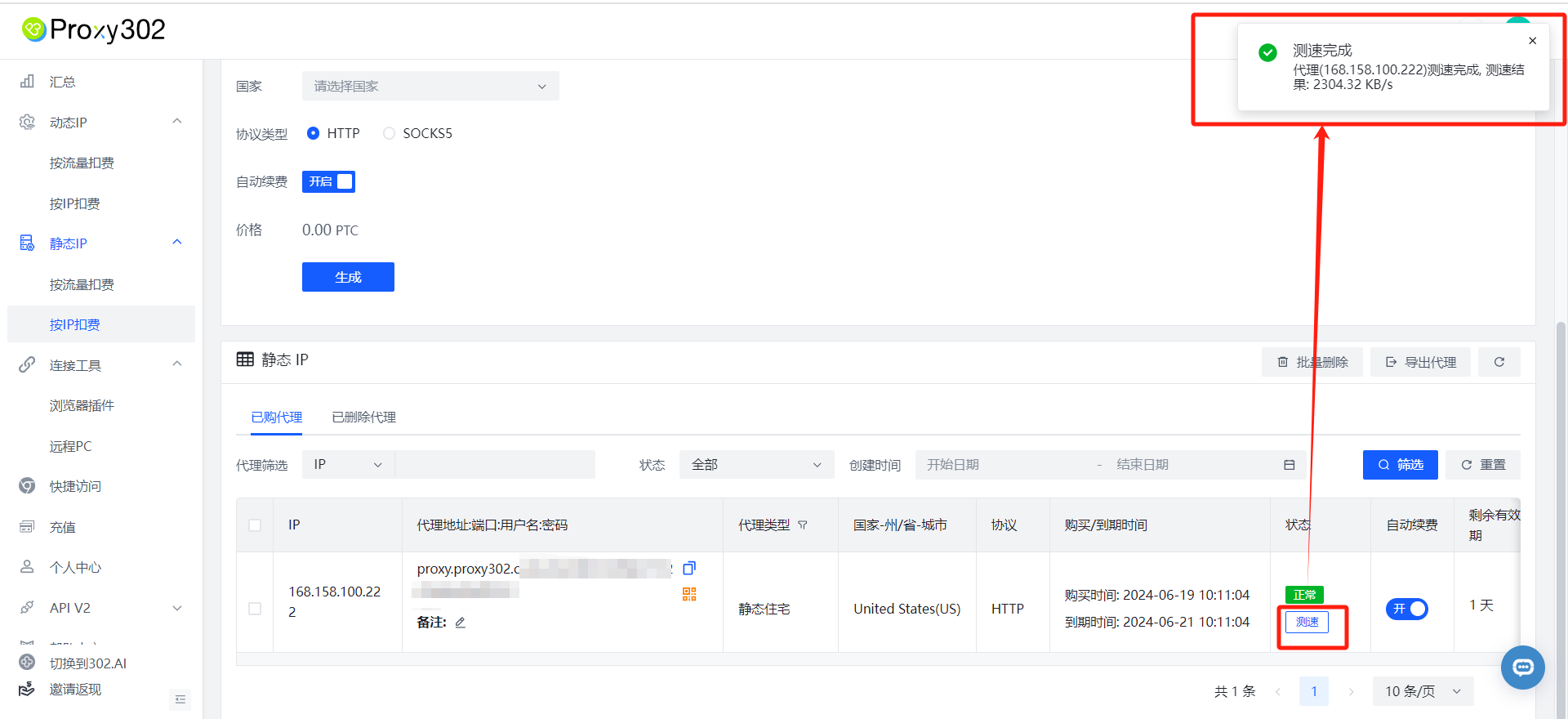The height and width of the screenshot is (719, 1568).
Task: Click the 静态IP server icon
Action: [x=27, y=243]
